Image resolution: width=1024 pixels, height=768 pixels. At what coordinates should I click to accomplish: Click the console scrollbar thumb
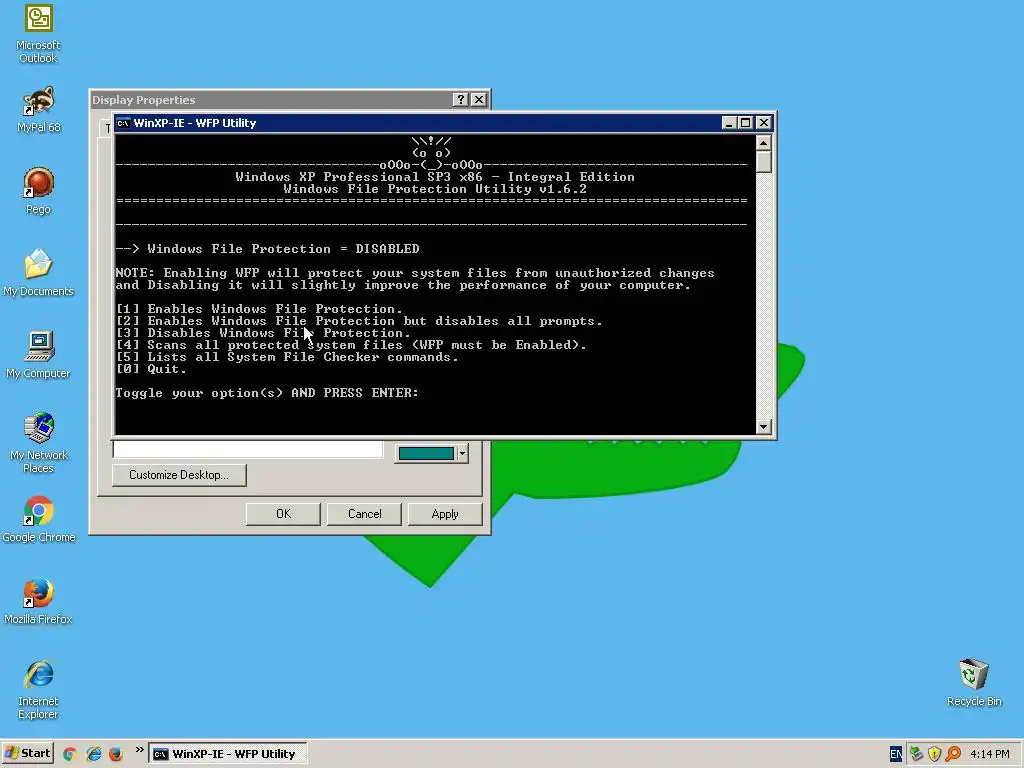point(763,161)
